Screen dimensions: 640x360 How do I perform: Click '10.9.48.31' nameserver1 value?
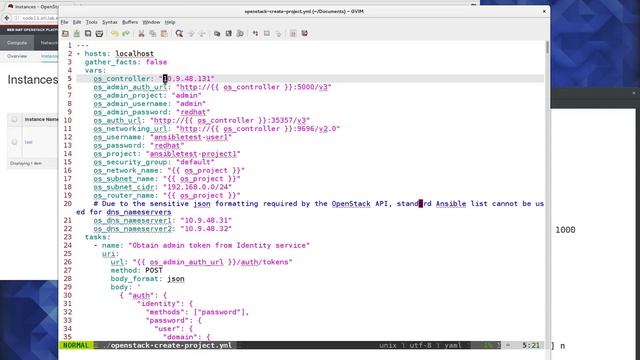coord(206,220)
